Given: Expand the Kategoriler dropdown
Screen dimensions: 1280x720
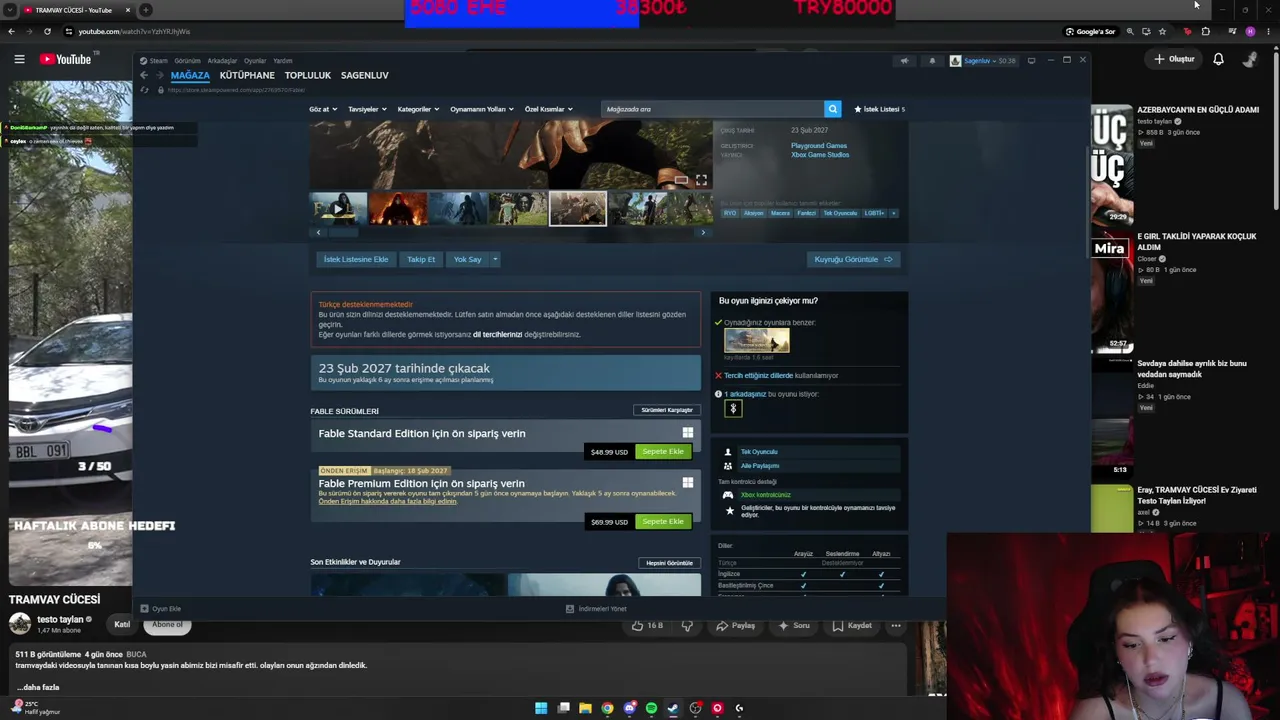Looking at the screenshot, I should click(418, 109).
